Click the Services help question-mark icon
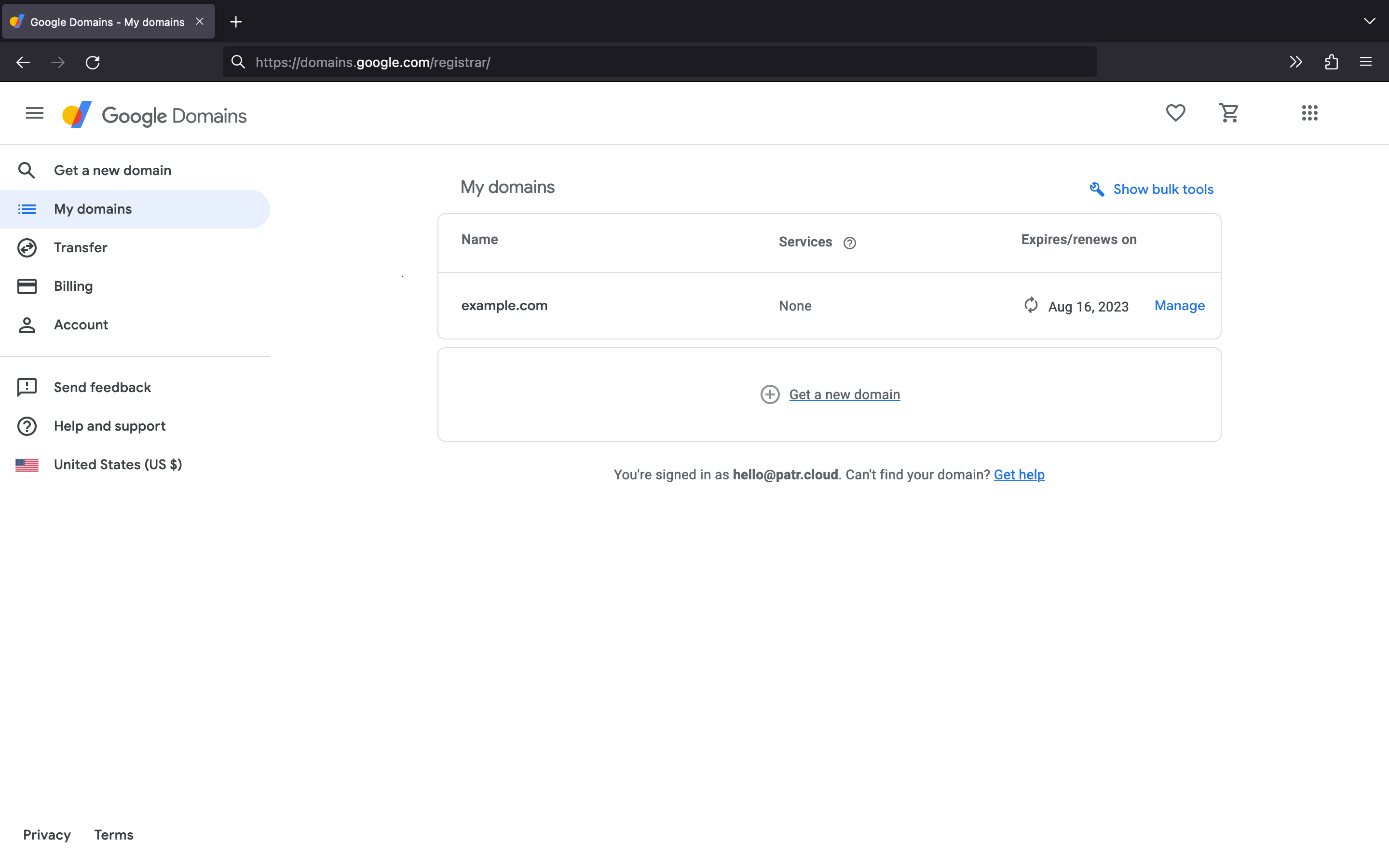Screen dimensions: 1389x868 (x=849, y=243)
